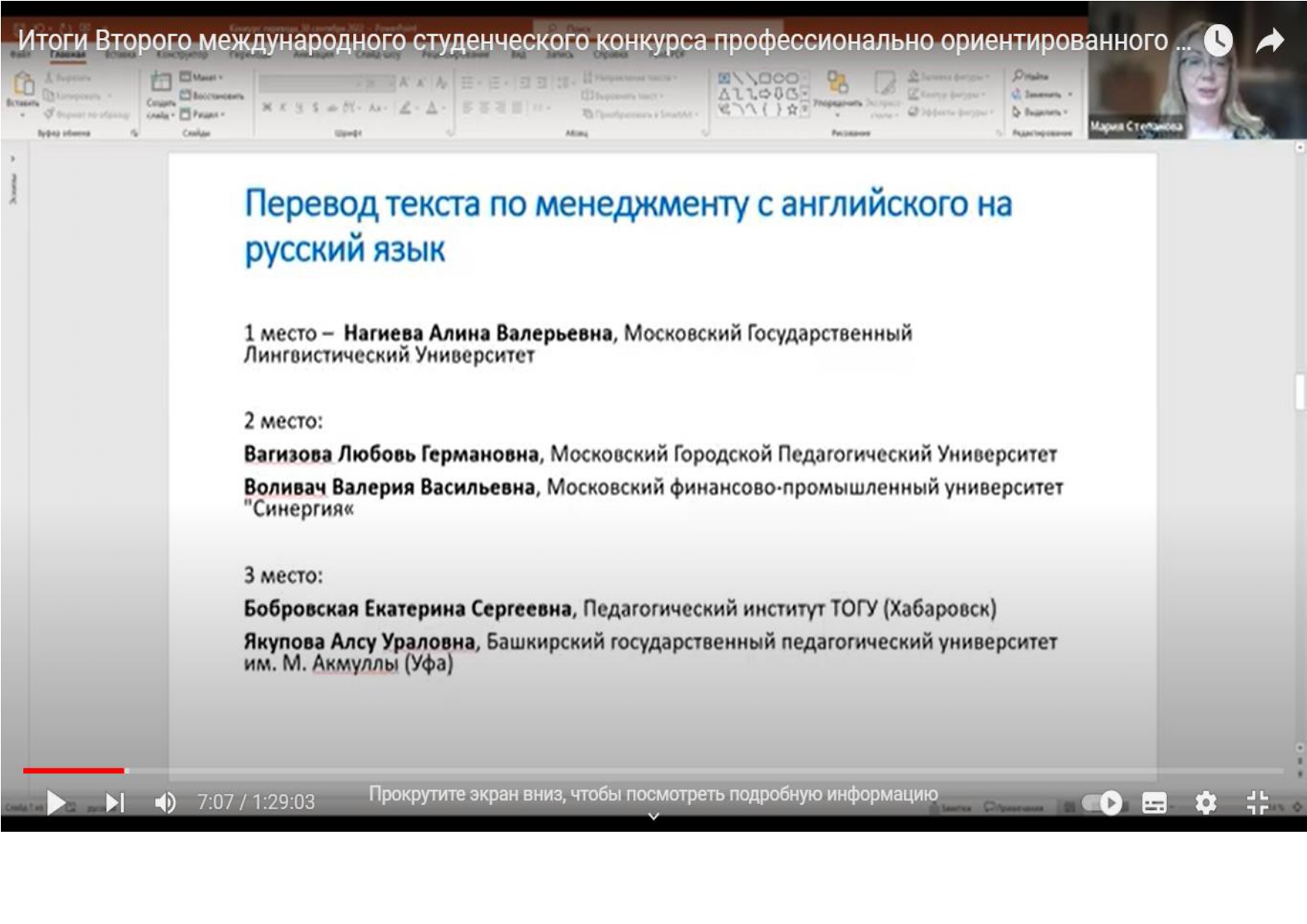Image resolution: width=1307 pixels, height=924 pixels.
Task: Open the Share arrow
Action: 1270,40
